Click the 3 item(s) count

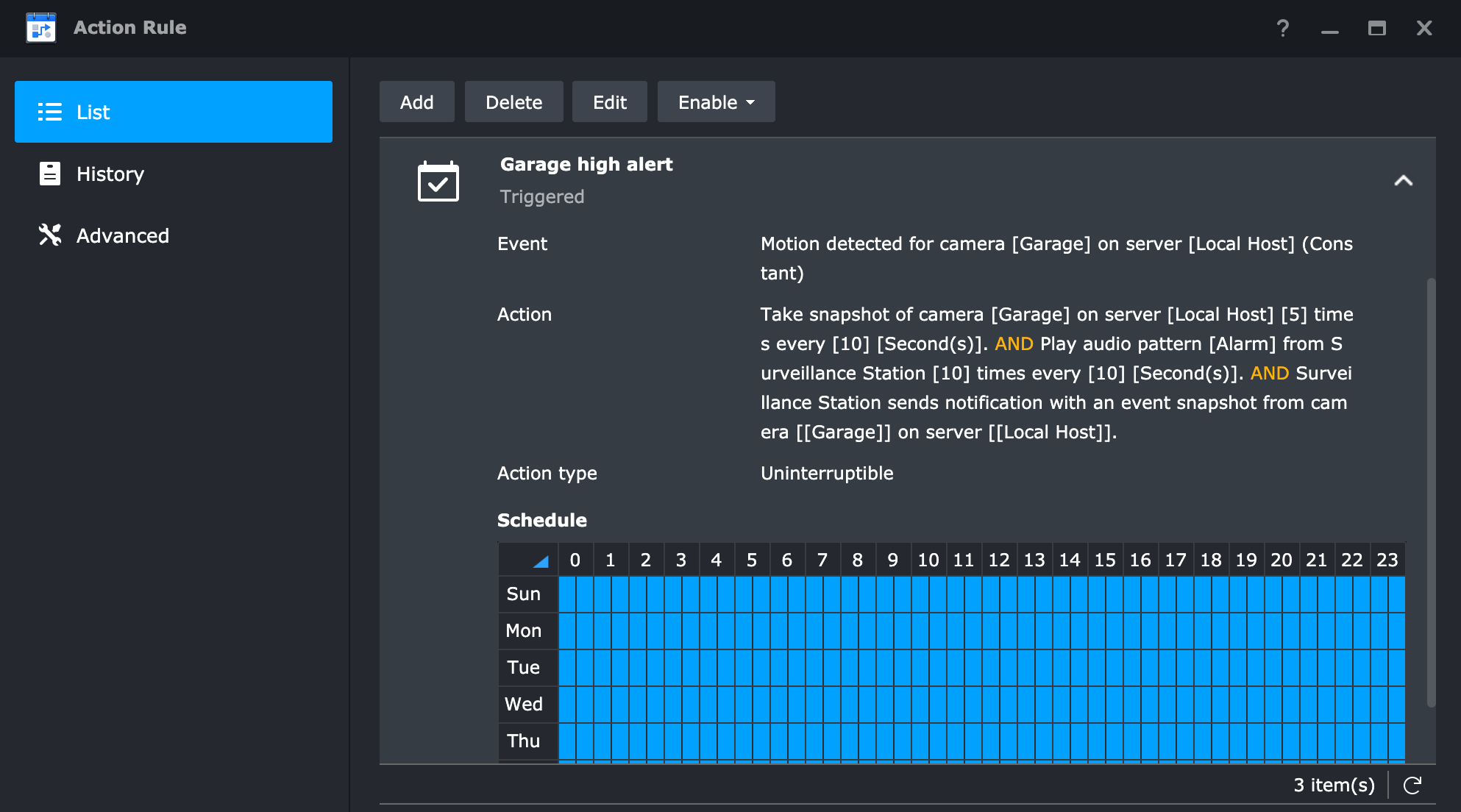coord(1334,786)
